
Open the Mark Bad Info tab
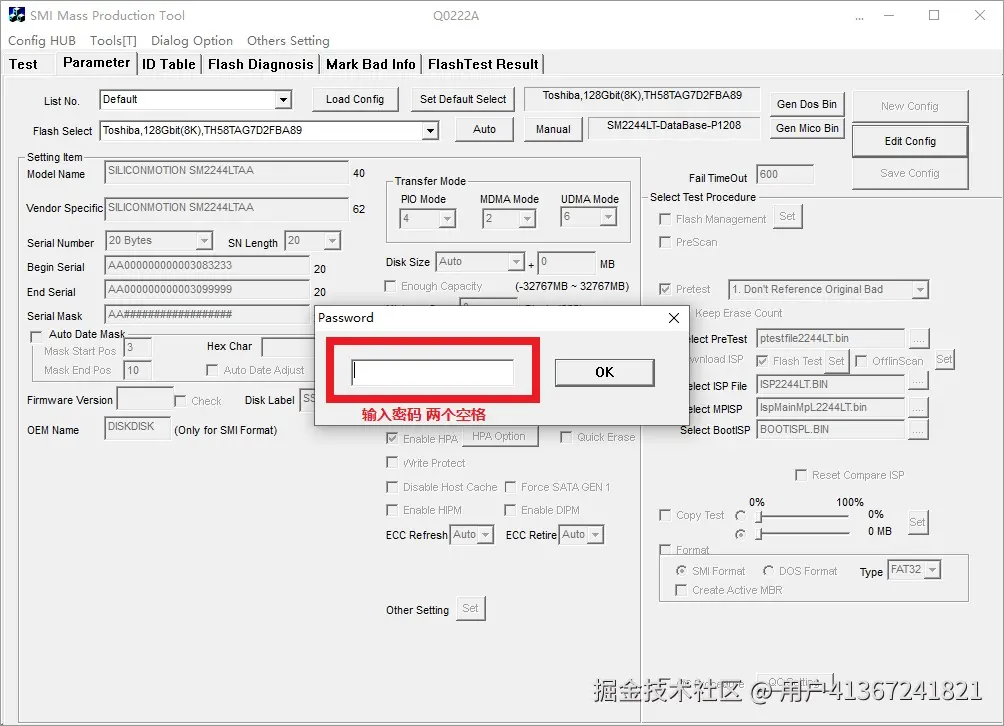[x=371, y=64]
